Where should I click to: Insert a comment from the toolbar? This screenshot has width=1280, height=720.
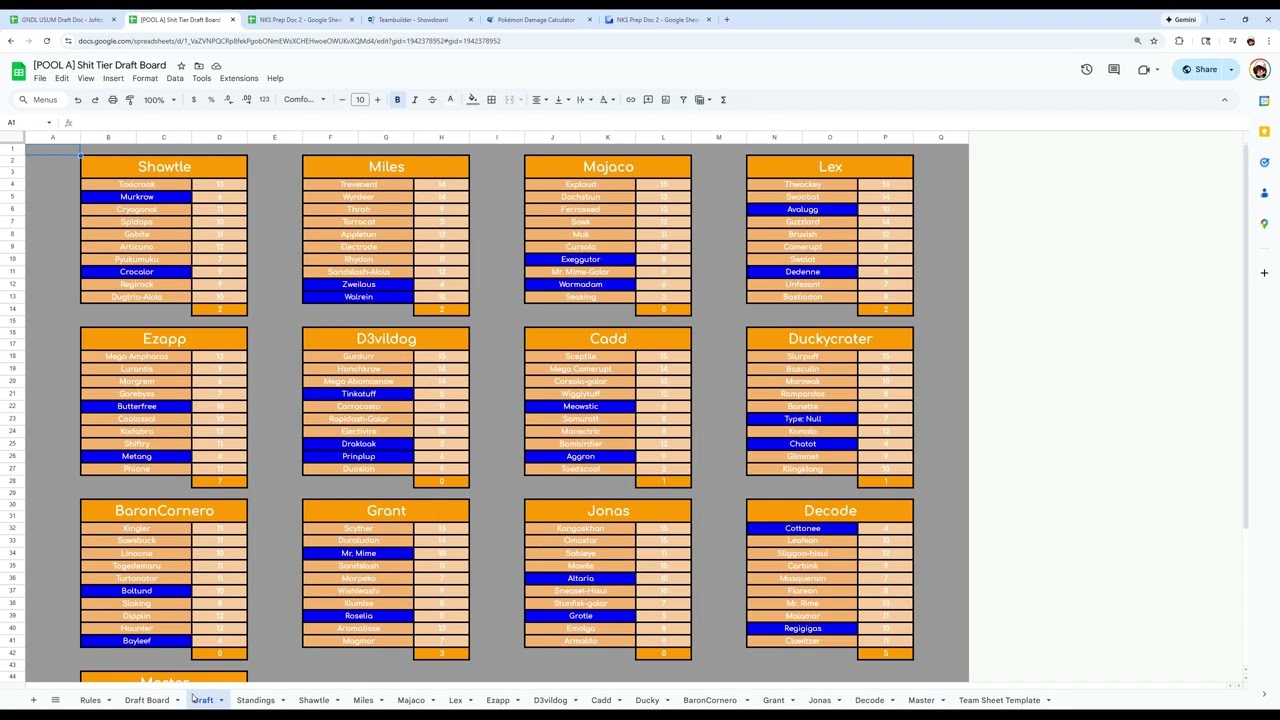click(x=648, y=100)
